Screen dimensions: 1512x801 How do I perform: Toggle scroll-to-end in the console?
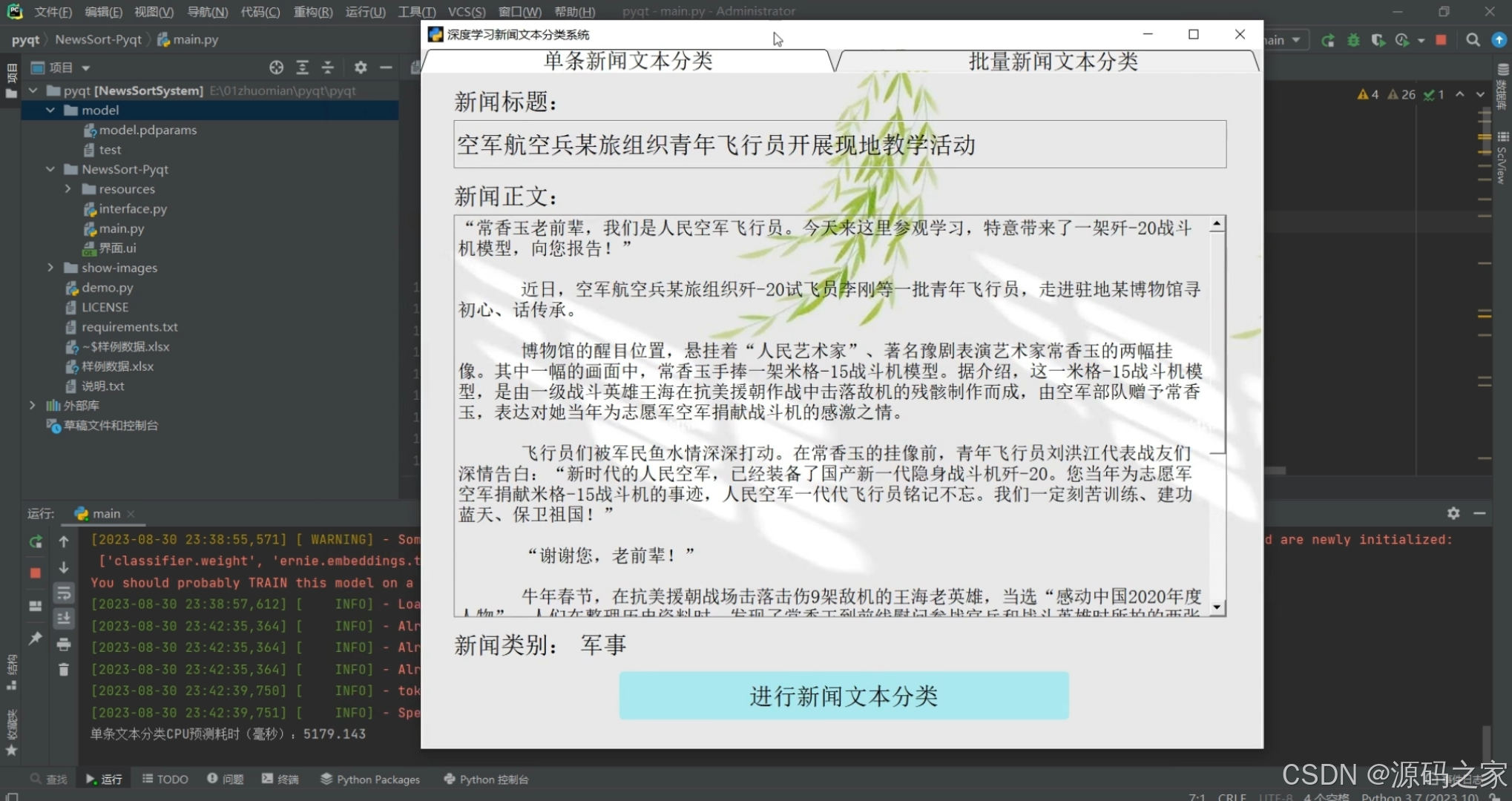pyautogui.click(x=65, y=618)
